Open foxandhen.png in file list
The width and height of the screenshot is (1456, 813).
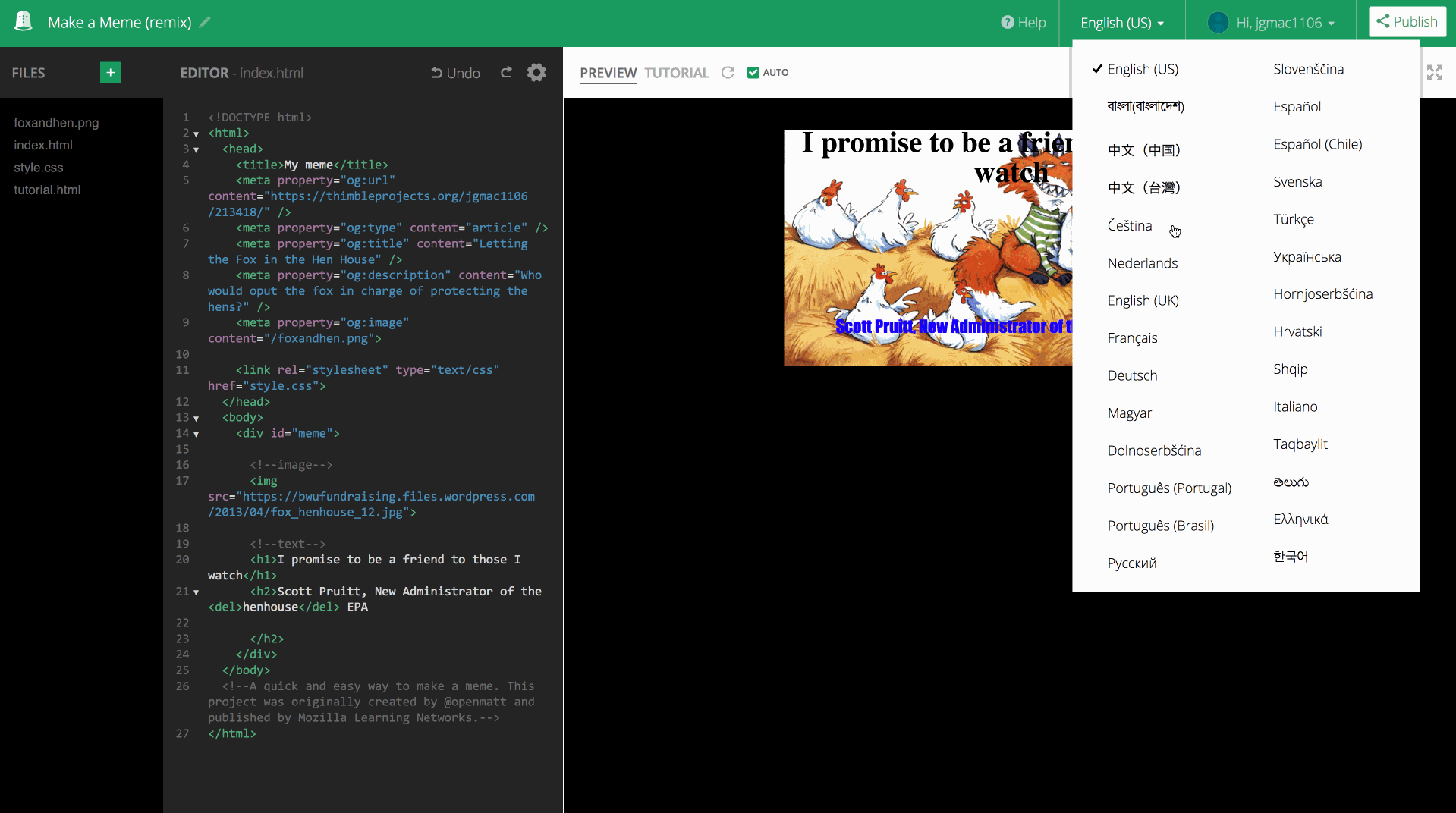56,122
